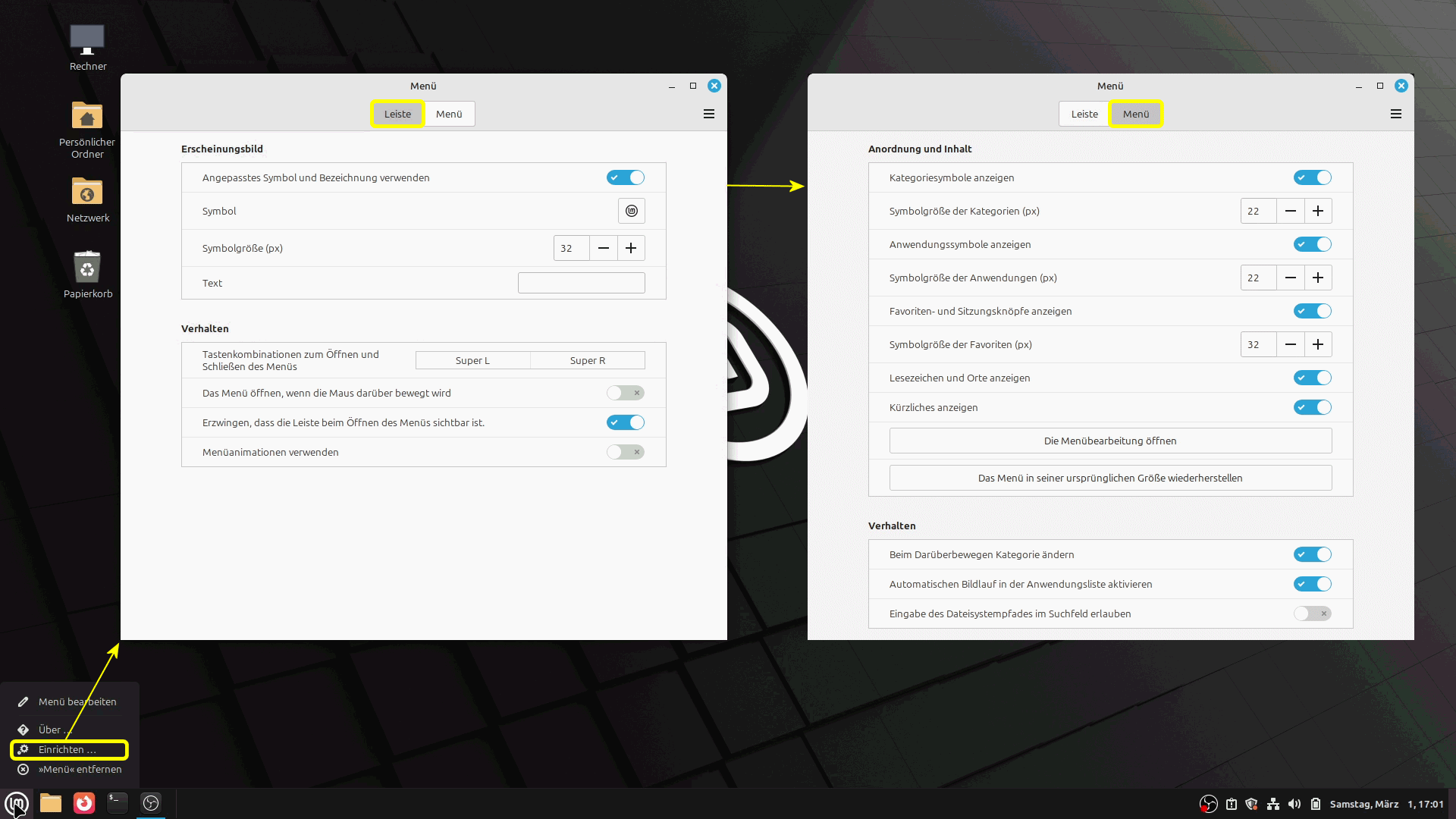Disable Kategoriesymbole anzeigen switch

pos(1313,177)
